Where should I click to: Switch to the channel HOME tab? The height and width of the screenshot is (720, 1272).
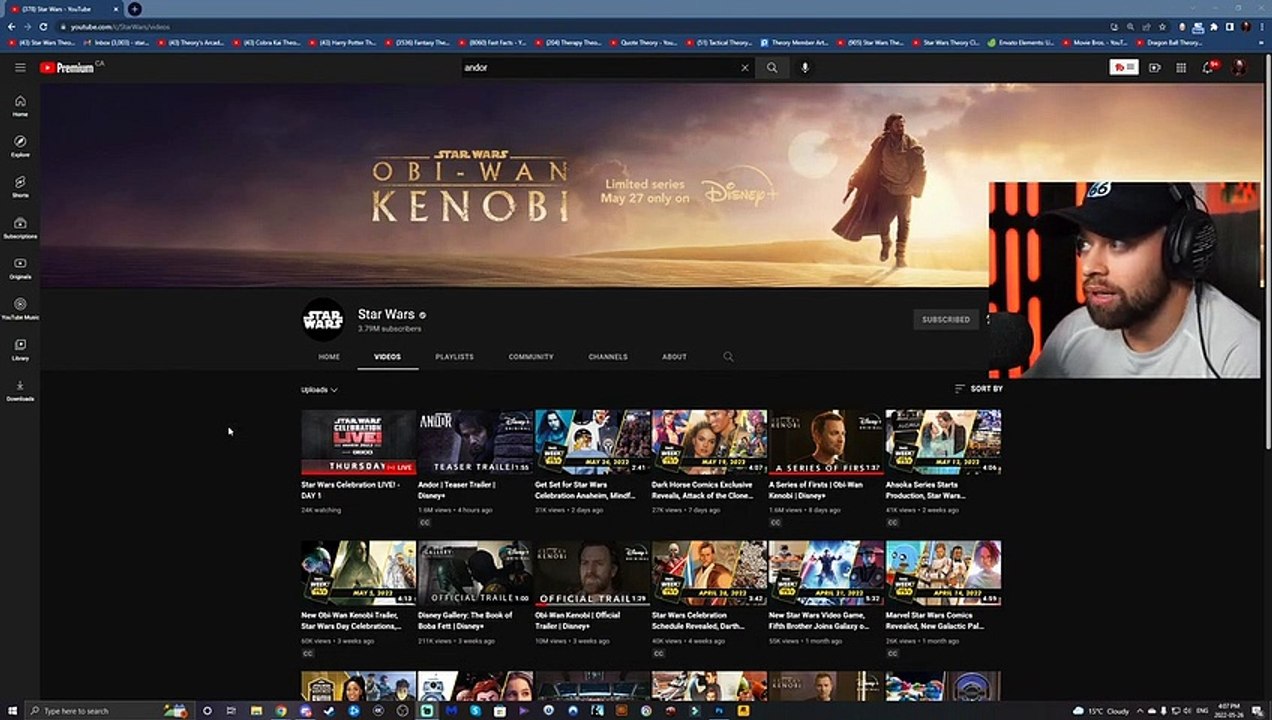(x=329, y=357)
